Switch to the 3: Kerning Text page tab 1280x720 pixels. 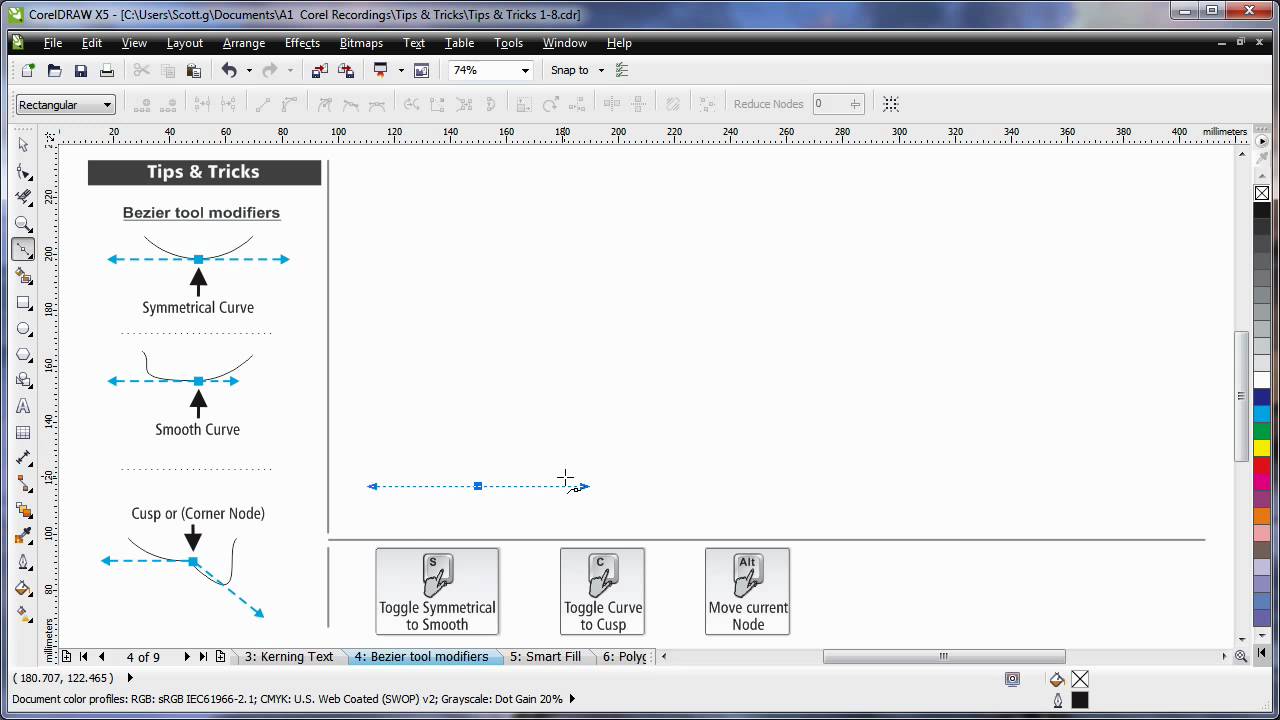pyautogui.click(x=289, y=657)
